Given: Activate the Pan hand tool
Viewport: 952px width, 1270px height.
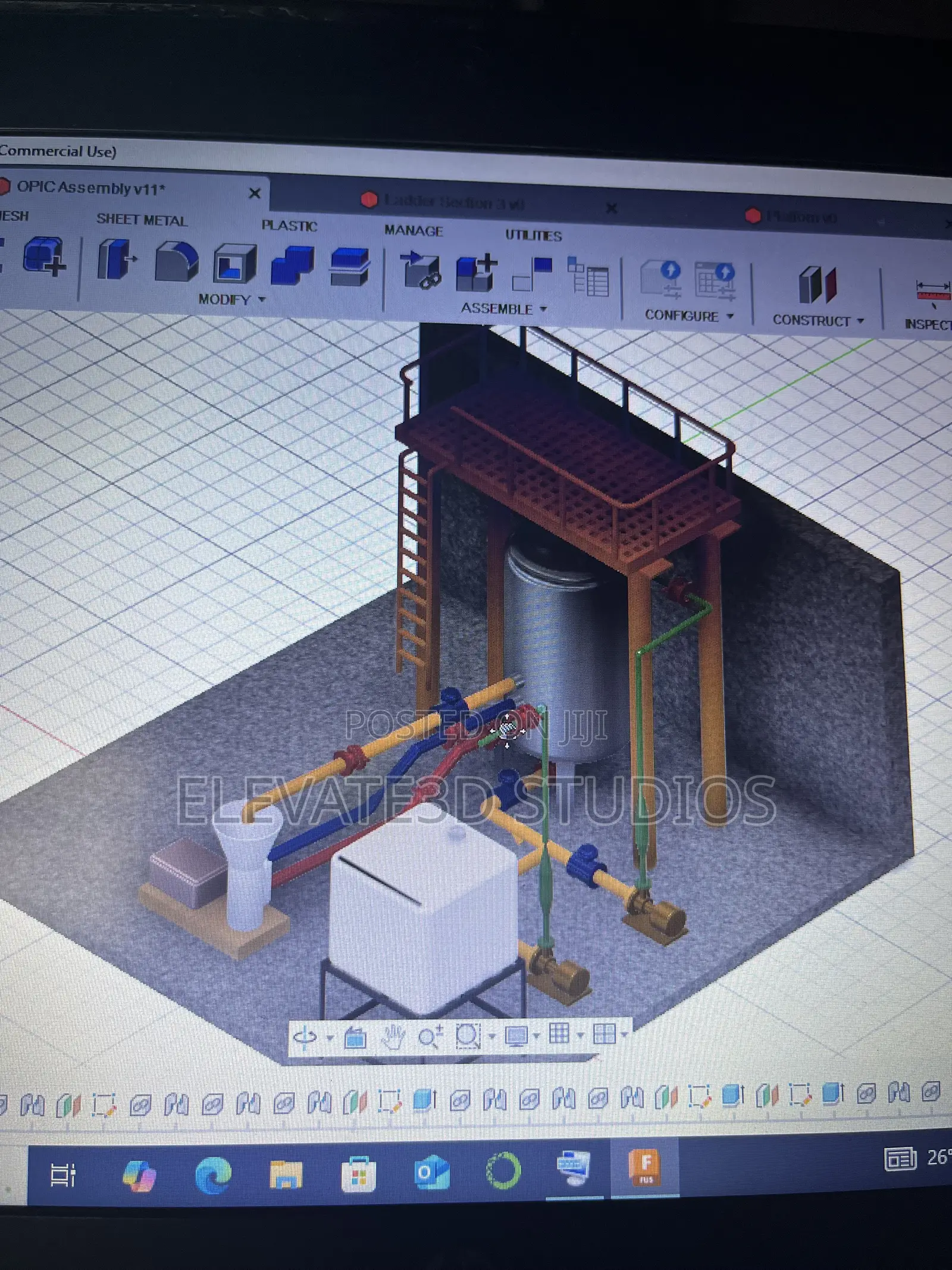Looking at the screenshot, I should click(x=393, y=1037).
